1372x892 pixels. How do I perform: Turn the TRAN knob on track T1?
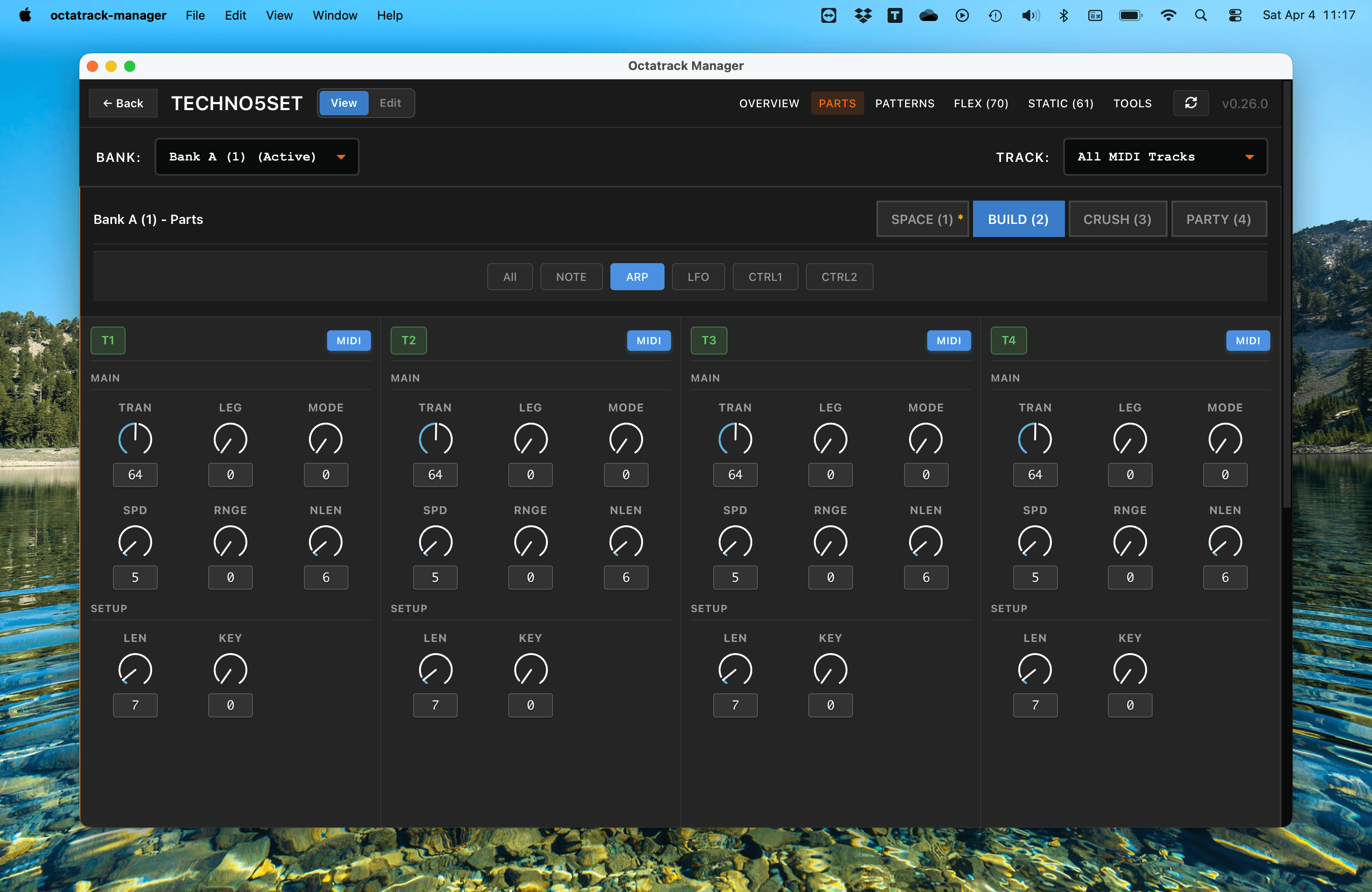135,439
